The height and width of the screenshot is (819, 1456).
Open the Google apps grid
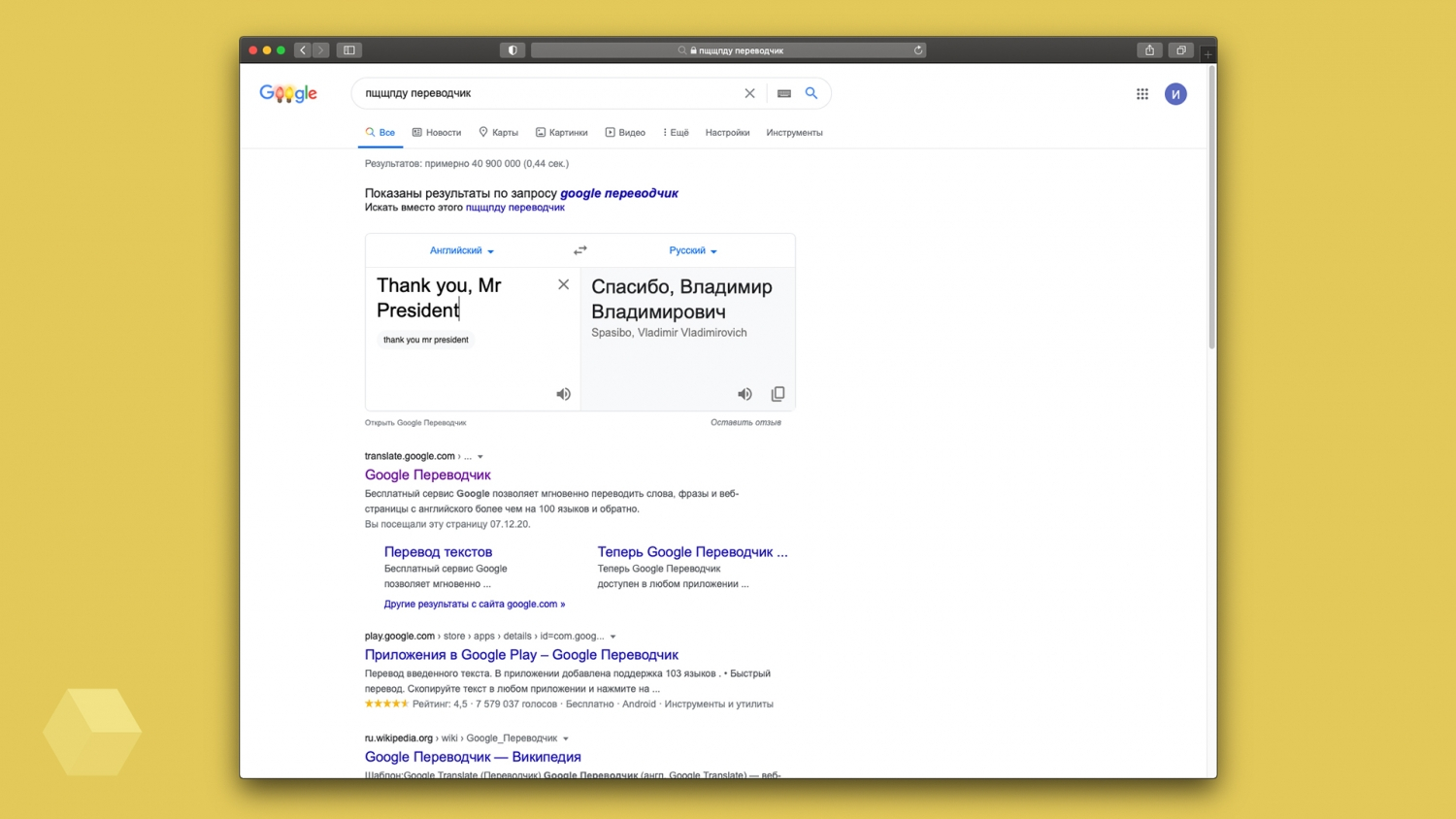point(1142,94)
